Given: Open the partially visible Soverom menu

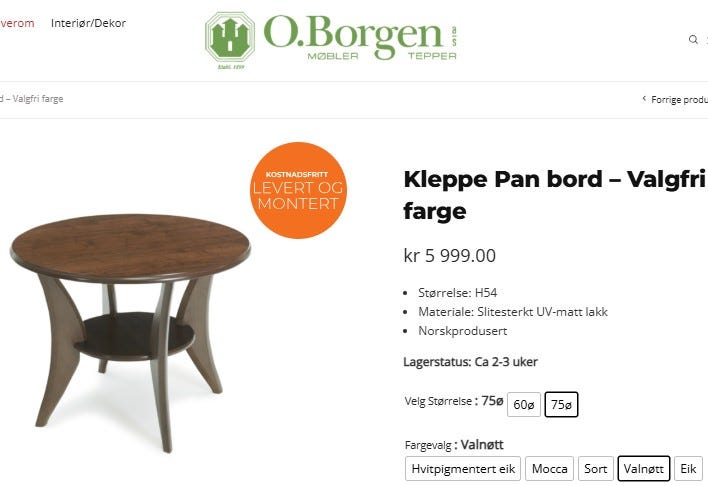Looking at the screenshot, I should pyautogui.click(x=17, y=23).
